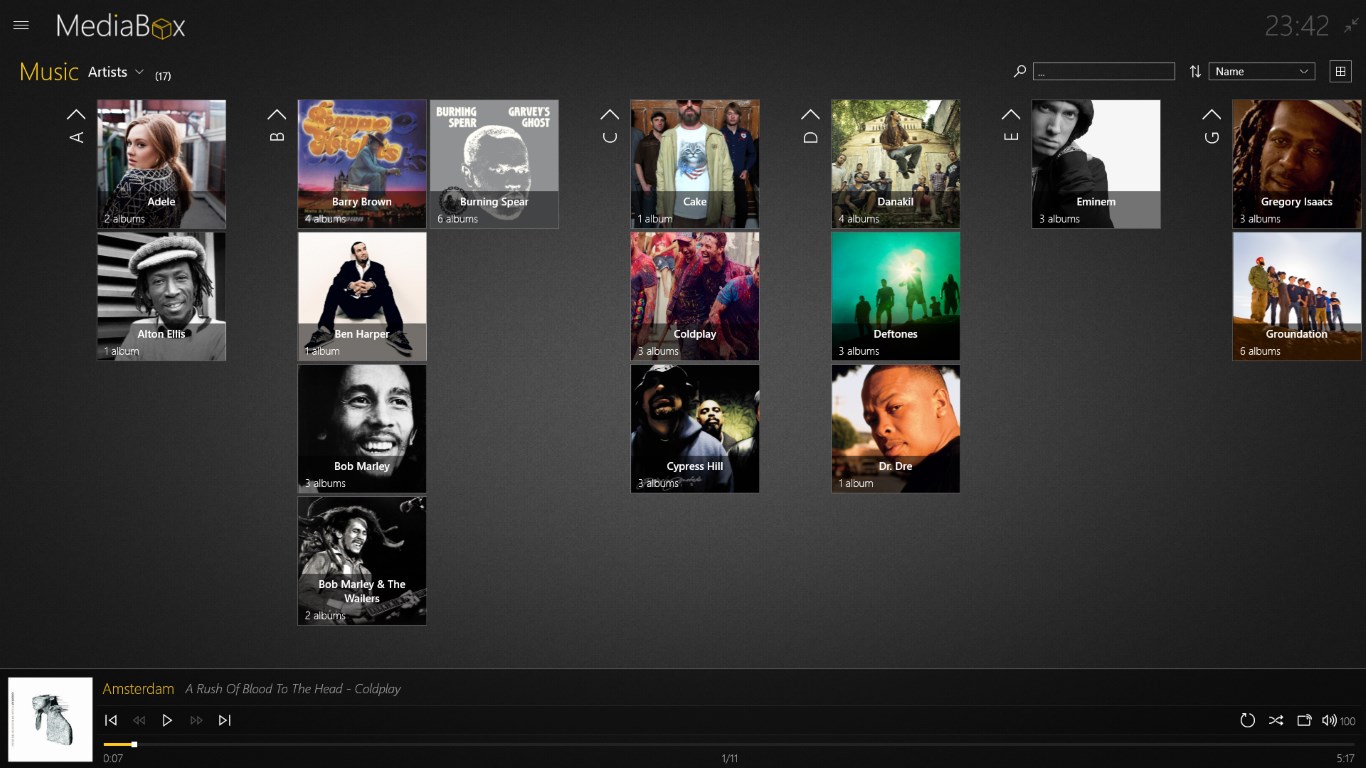Collapse the C group chevron
1366x768 pixels.
coord(609,114)
